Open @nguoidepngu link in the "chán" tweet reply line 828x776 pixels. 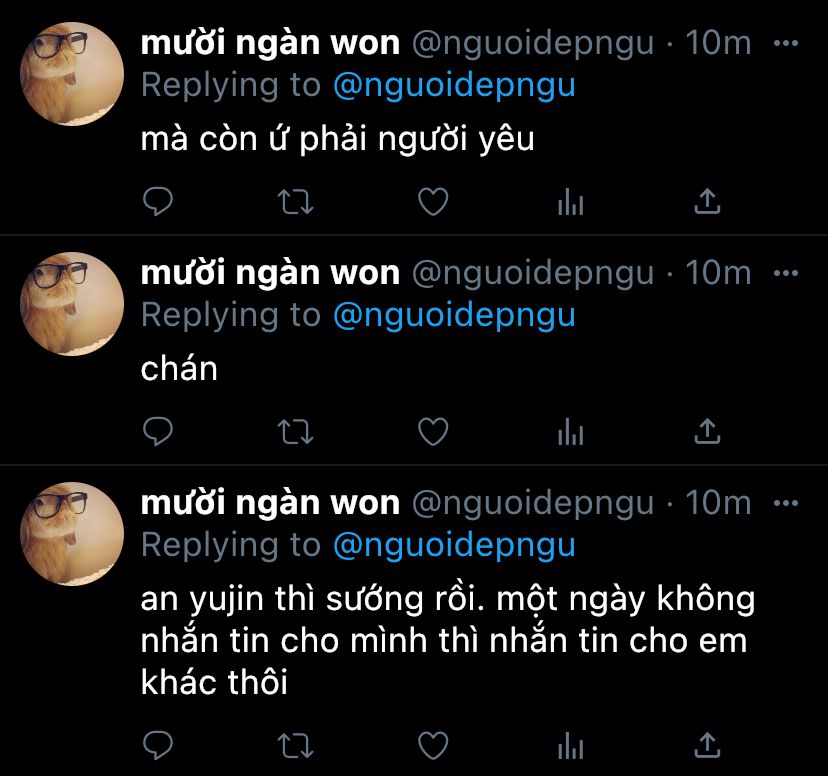pos(454,316)
